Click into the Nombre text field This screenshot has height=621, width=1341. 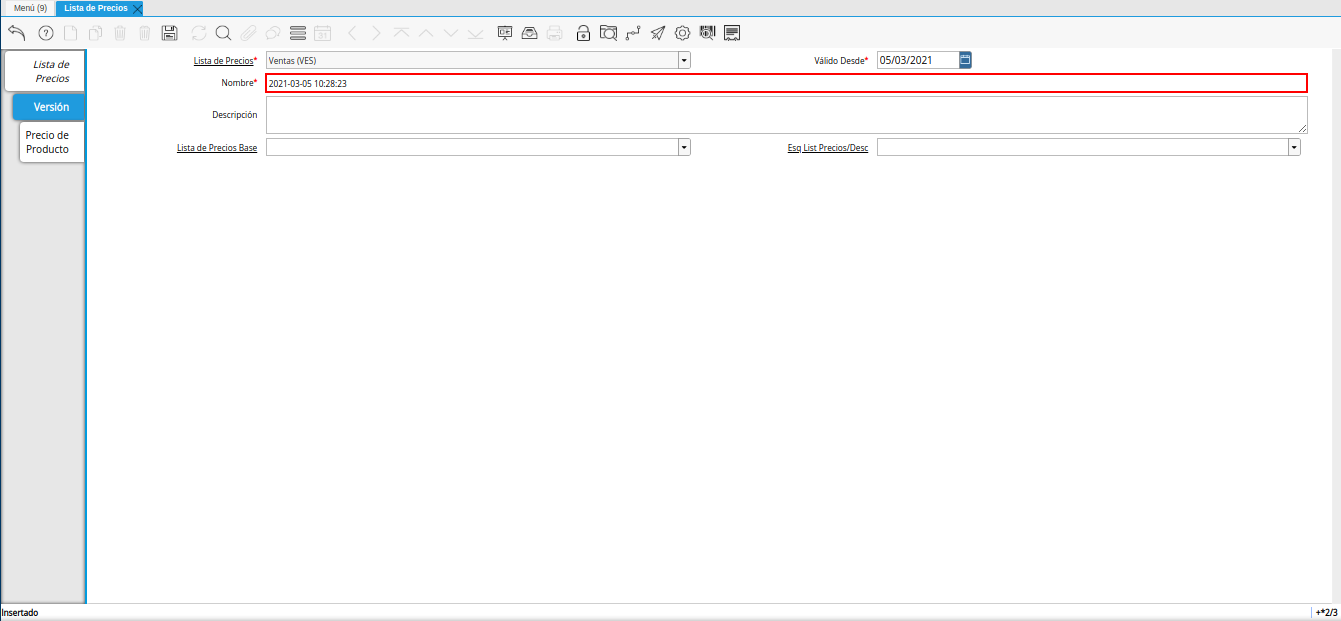tap(786, 83)
